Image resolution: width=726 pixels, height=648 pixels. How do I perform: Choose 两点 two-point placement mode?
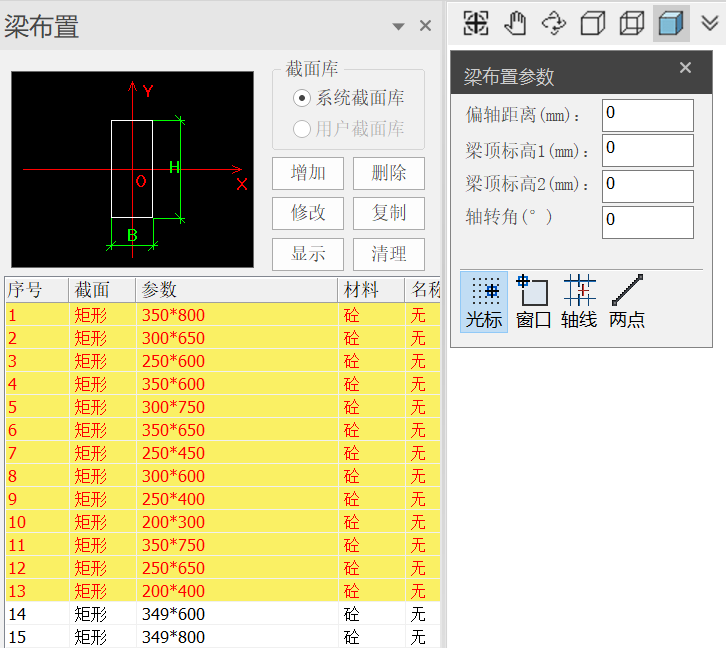point(627,302)
